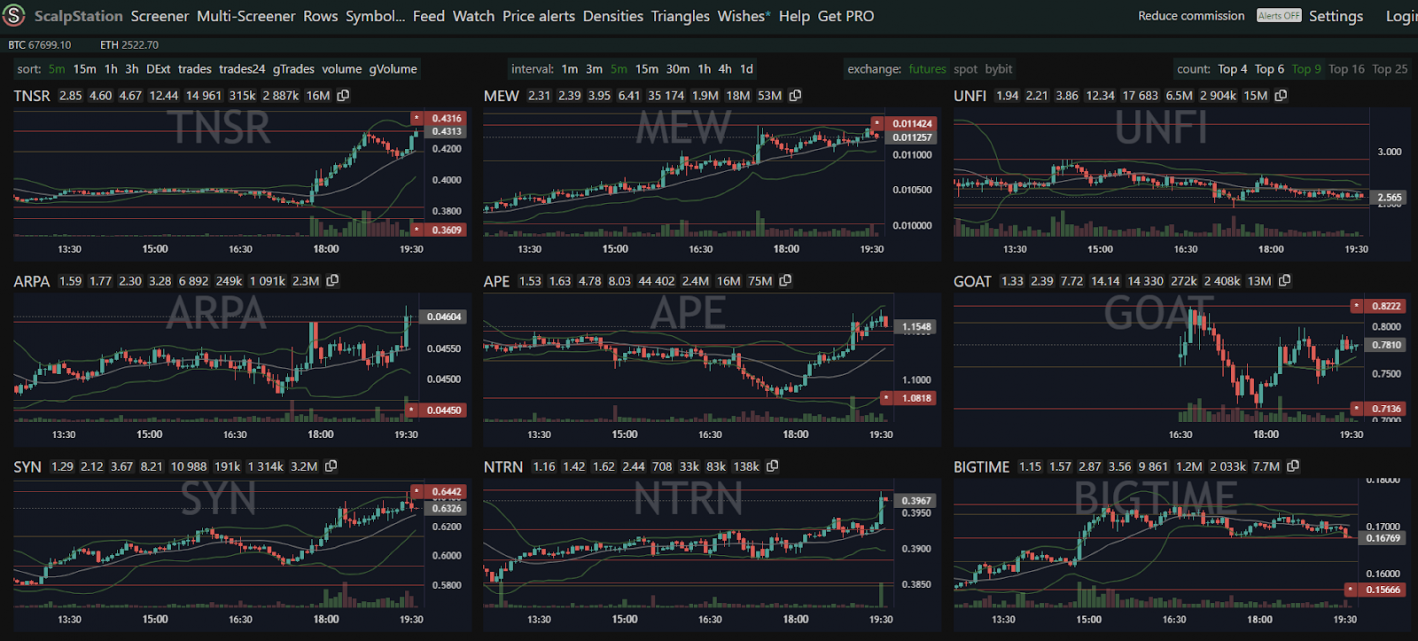1418x641 pixels.
Task: Open the Triangles page
Action: pos(680,16)
